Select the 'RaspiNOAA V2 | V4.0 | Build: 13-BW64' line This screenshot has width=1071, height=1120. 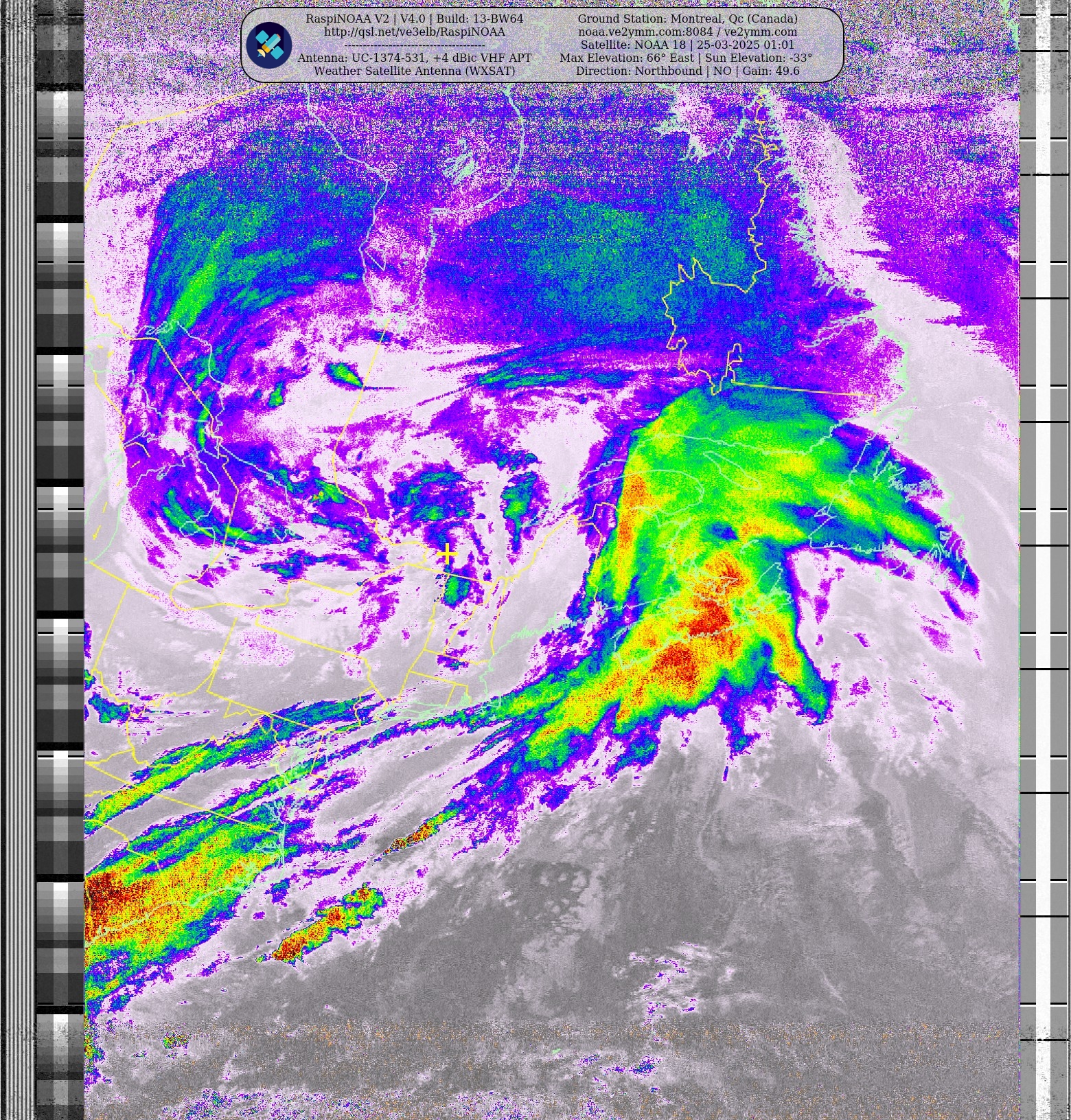tap(415, 19)
